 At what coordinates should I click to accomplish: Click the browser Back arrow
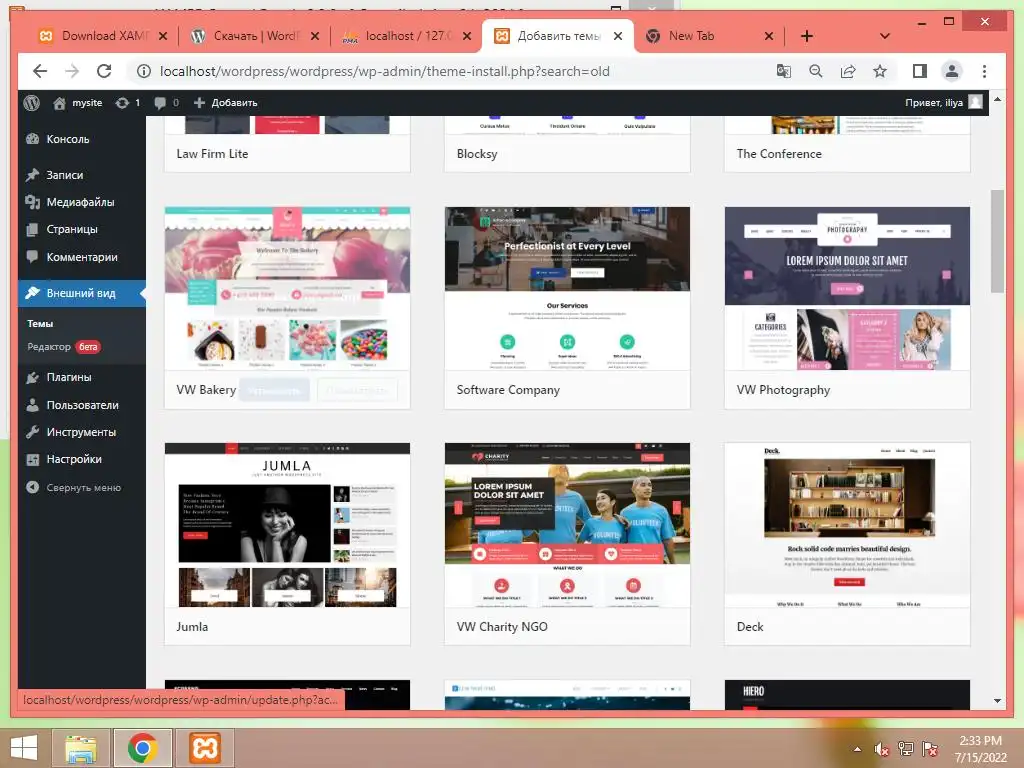pos(40,71)
